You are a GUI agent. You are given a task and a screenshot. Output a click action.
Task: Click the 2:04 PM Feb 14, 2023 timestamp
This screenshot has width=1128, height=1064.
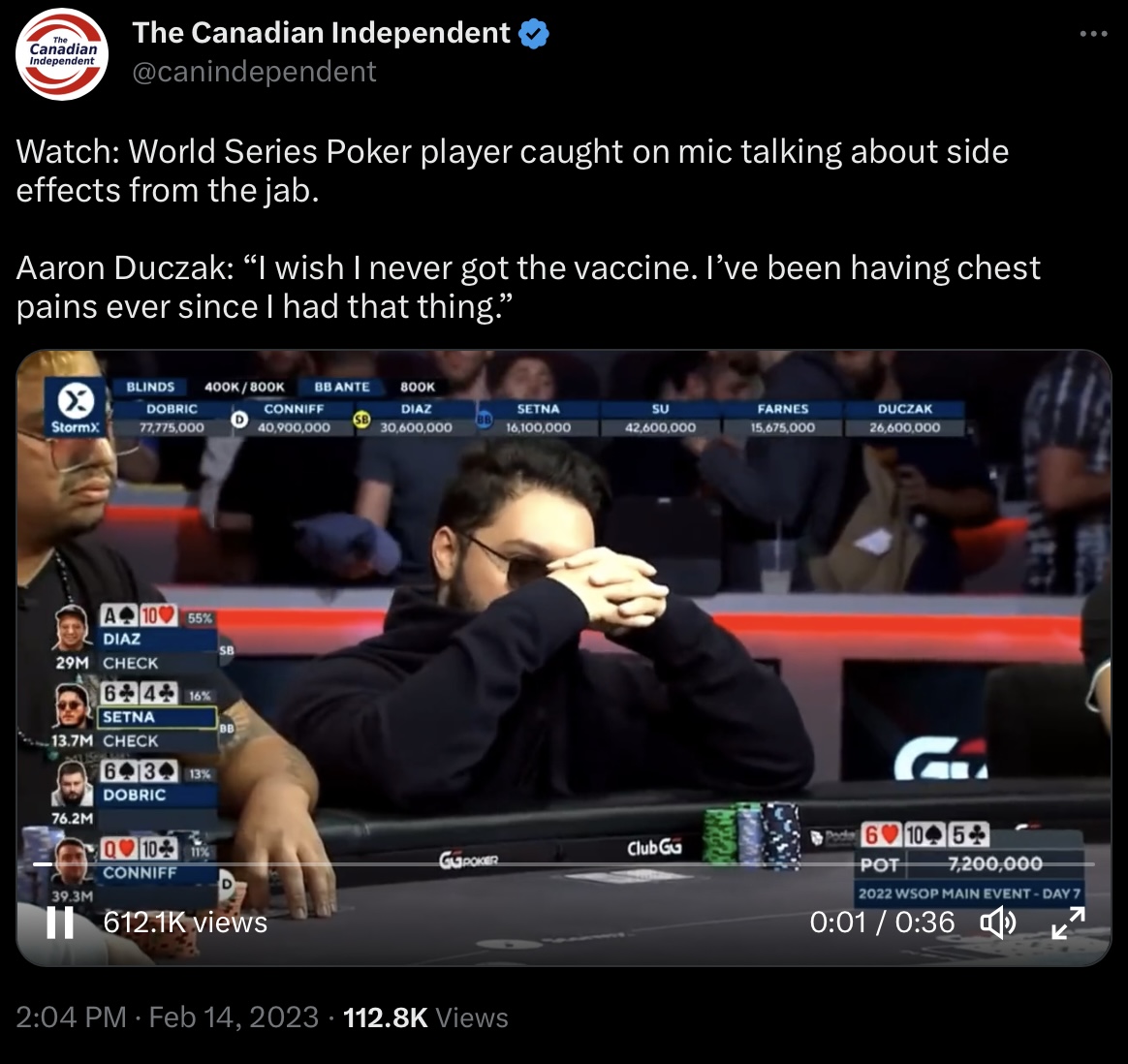pos(167,1017)
